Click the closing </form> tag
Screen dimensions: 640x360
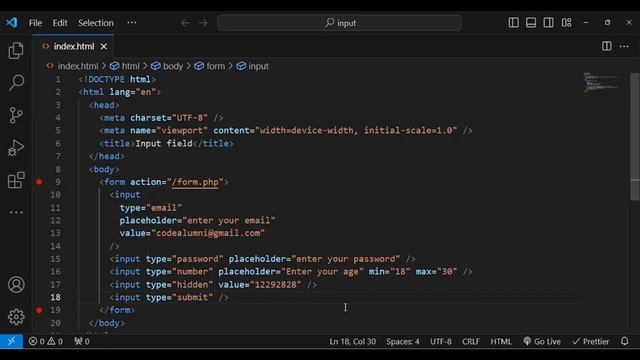click(x=117, y=310)
